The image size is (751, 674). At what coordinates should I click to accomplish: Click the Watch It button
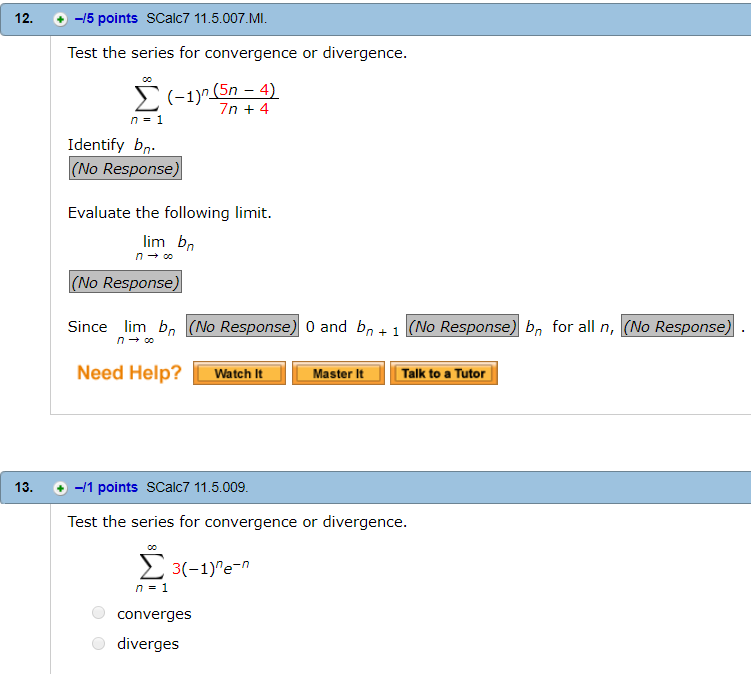click(x=239, y=373)
